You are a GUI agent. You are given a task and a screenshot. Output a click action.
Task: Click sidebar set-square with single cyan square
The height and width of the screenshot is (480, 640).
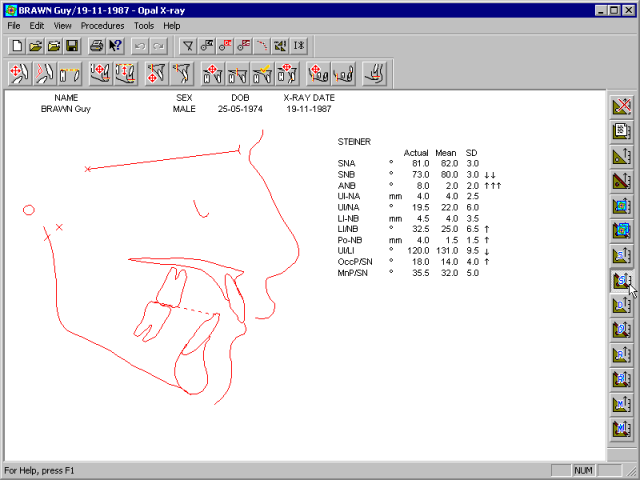click(x=621, y=206)
